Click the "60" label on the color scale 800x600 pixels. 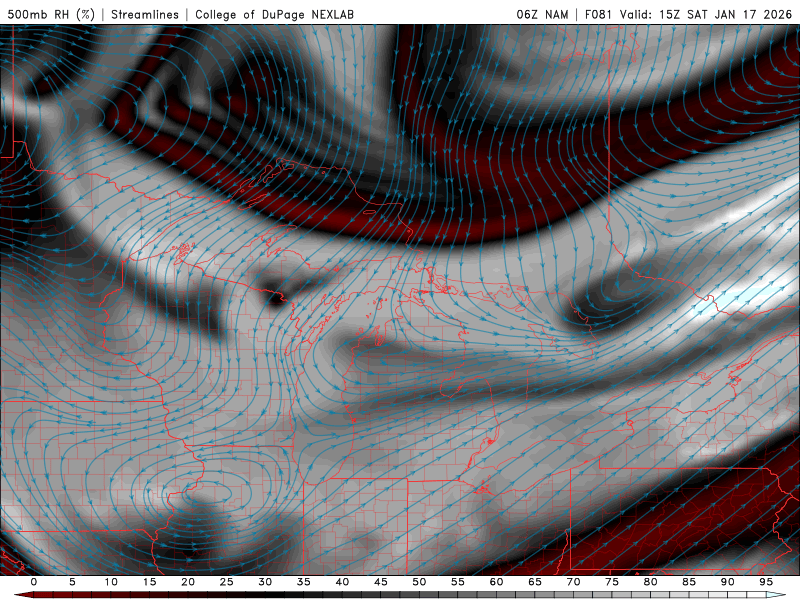pyautogui.click(x=496, y=582)
